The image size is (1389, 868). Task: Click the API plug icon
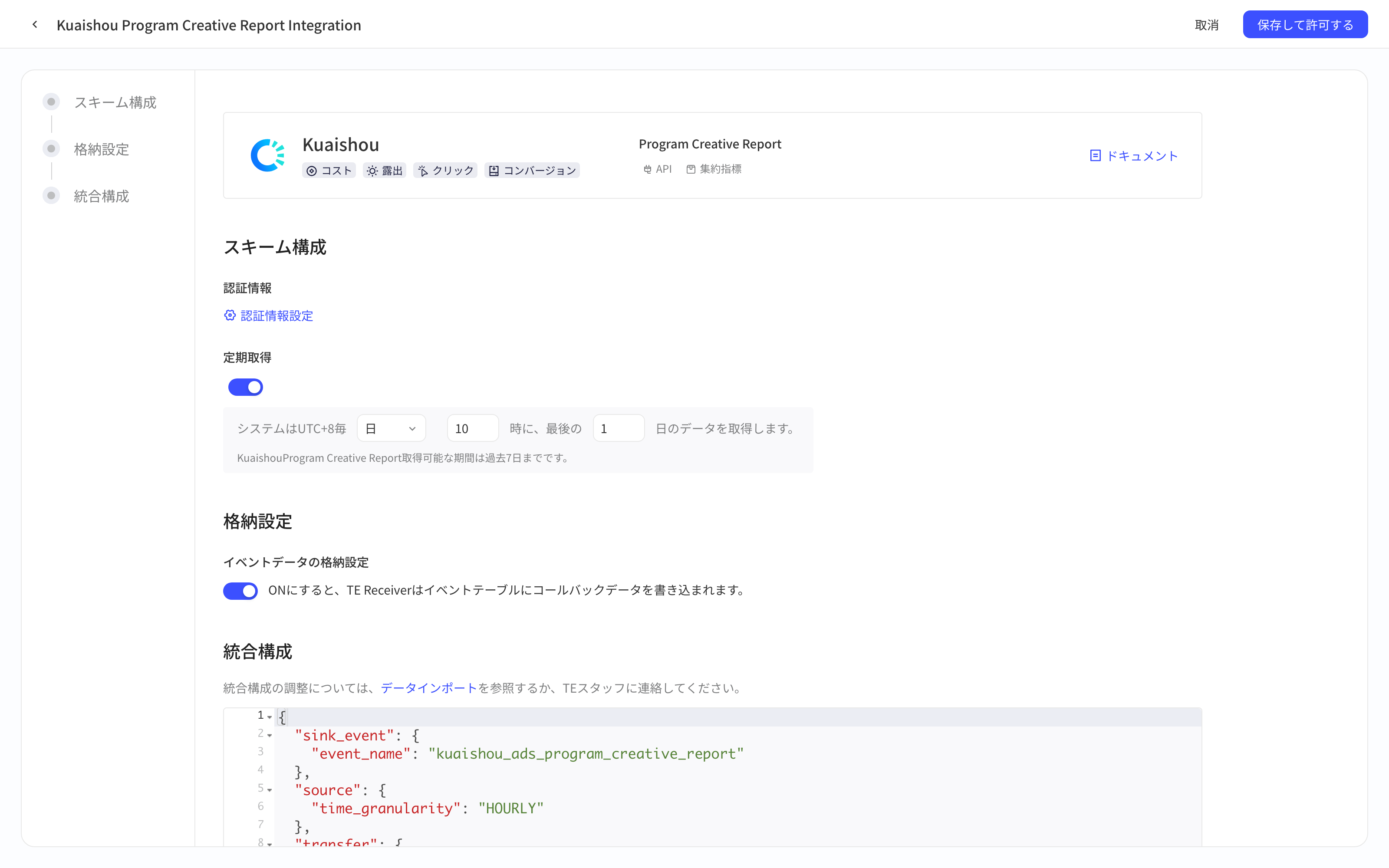tap(648, 169)
